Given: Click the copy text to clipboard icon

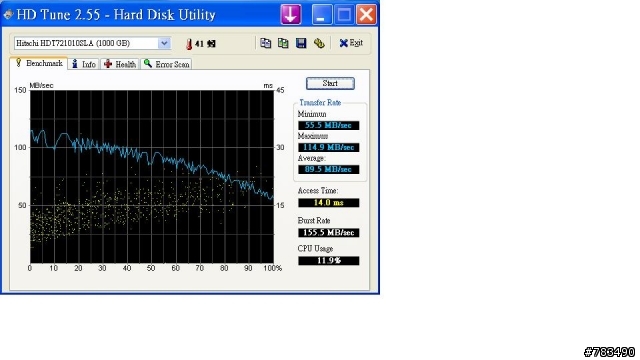Looking at the screenshot, I should [x=265, y=43].
